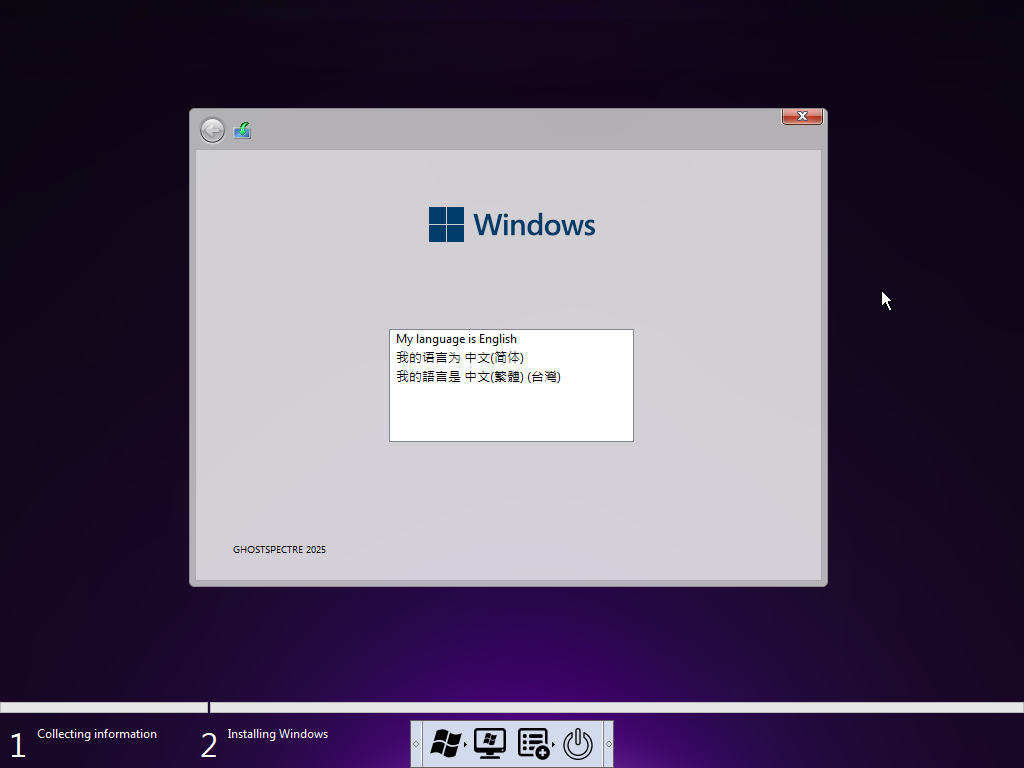Click the green install arrow icon at top left
The image size is (1024, 768).
pos(242,130)
